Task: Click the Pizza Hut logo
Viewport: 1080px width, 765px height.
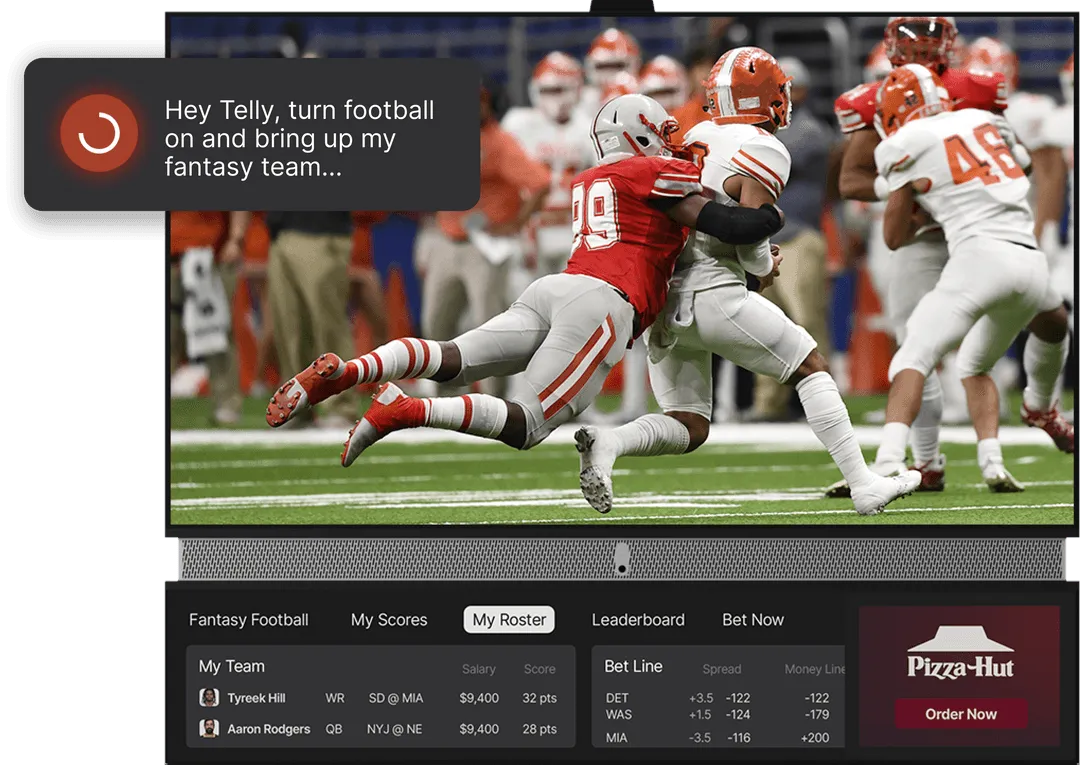Action: [x=960, y=655]
